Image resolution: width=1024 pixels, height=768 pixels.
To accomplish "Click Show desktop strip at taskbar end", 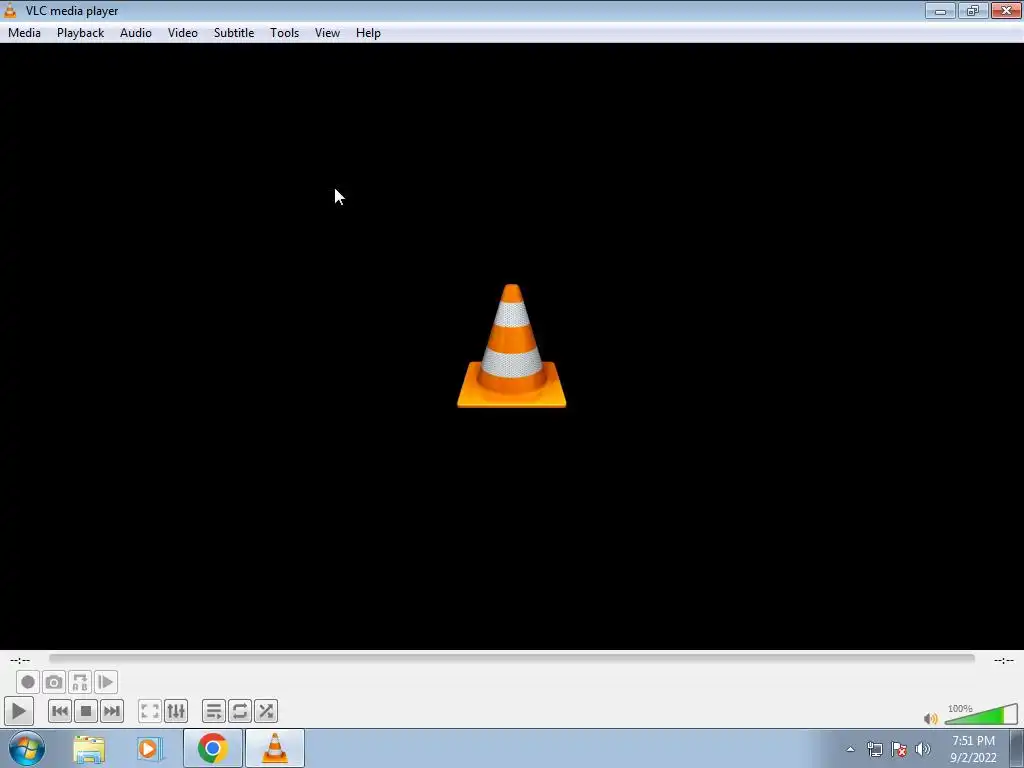I will [1017, 748].
